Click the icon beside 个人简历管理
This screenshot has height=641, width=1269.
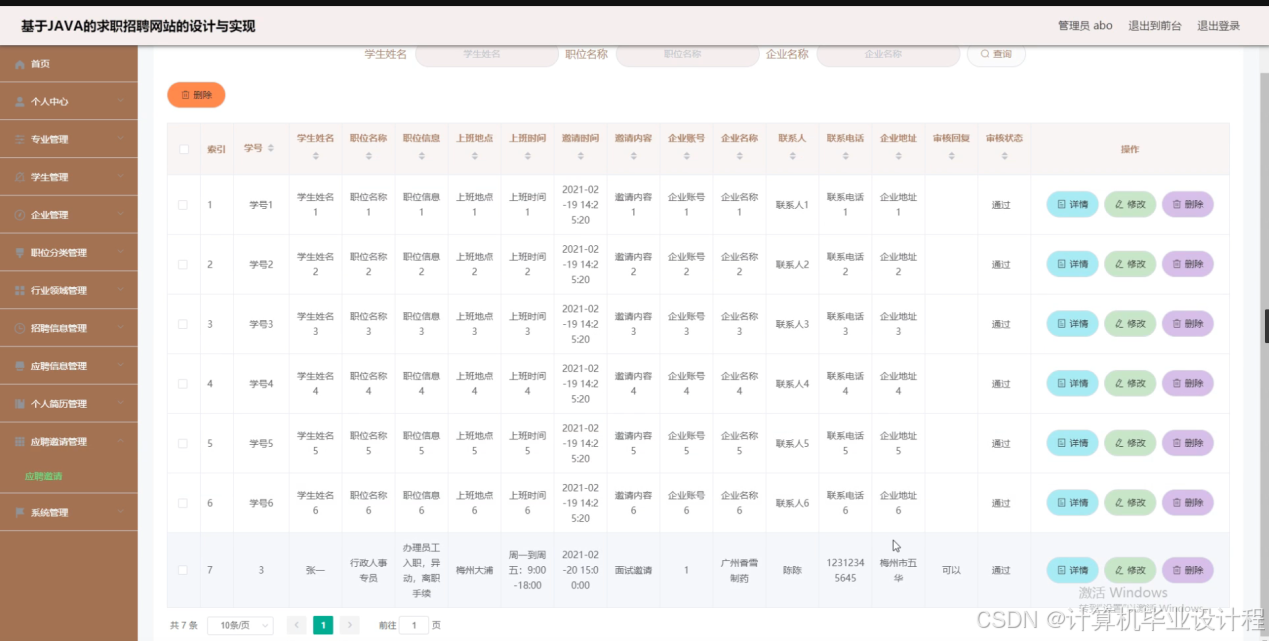(20, 404)
